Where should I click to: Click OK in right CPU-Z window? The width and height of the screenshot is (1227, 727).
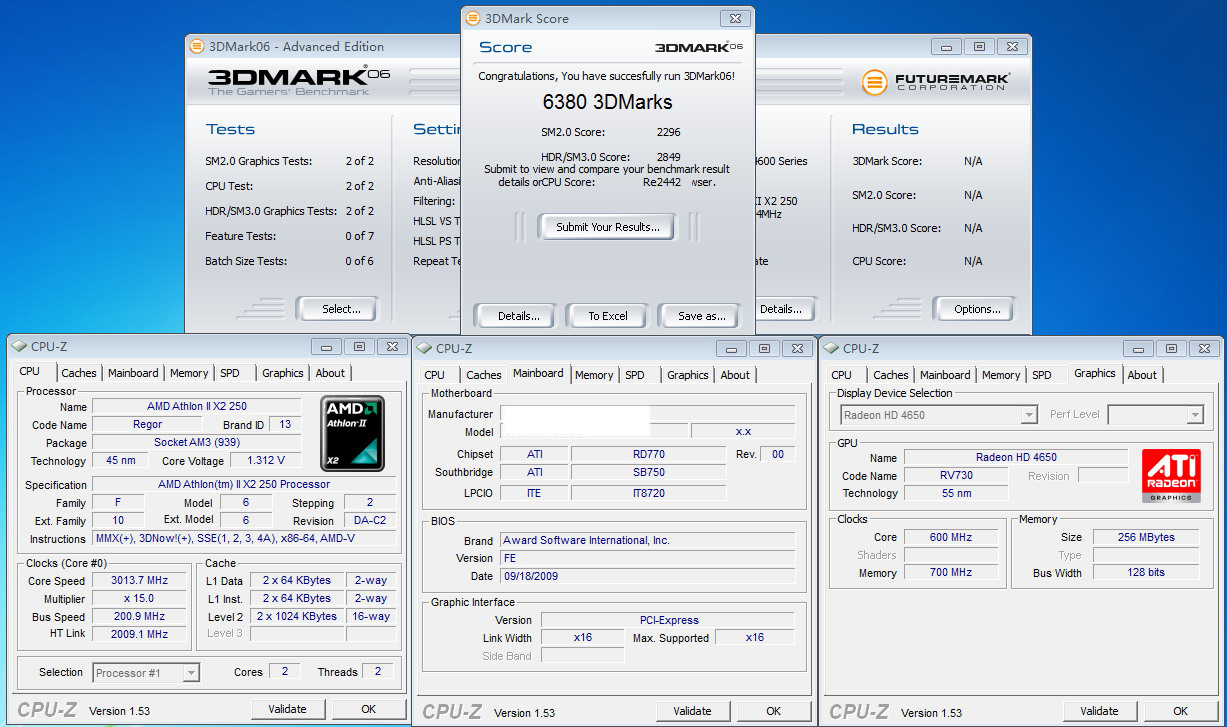click(1180, 711)
